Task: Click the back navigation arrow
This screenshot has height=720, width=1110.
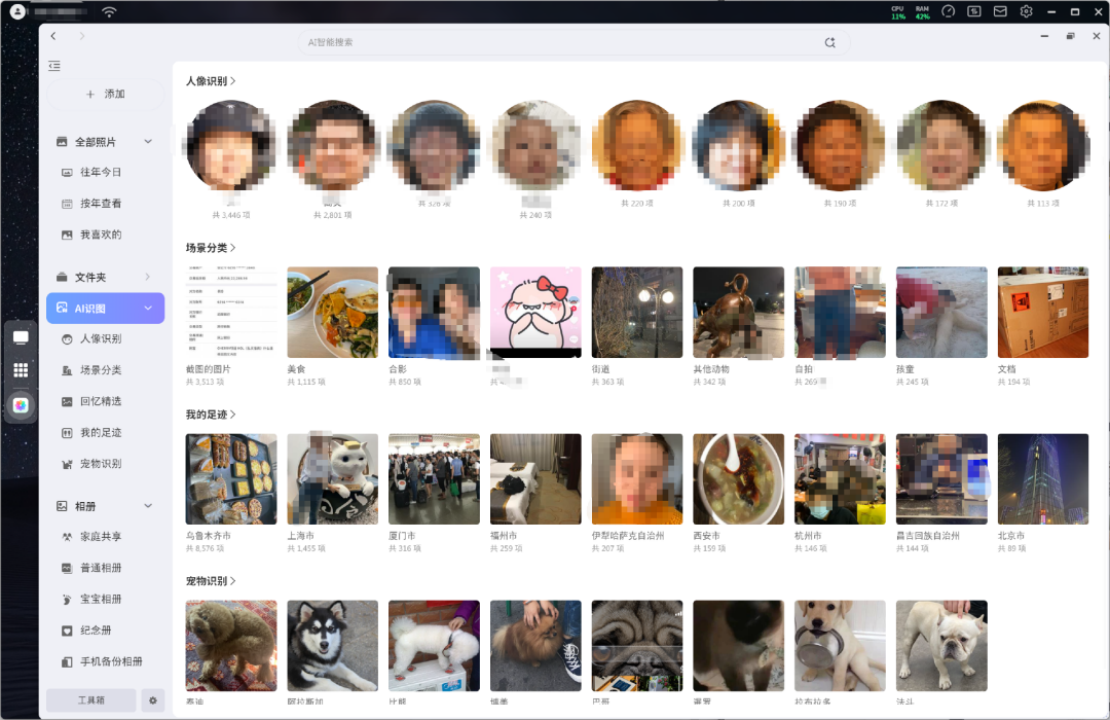Action: tap(53, 37)
